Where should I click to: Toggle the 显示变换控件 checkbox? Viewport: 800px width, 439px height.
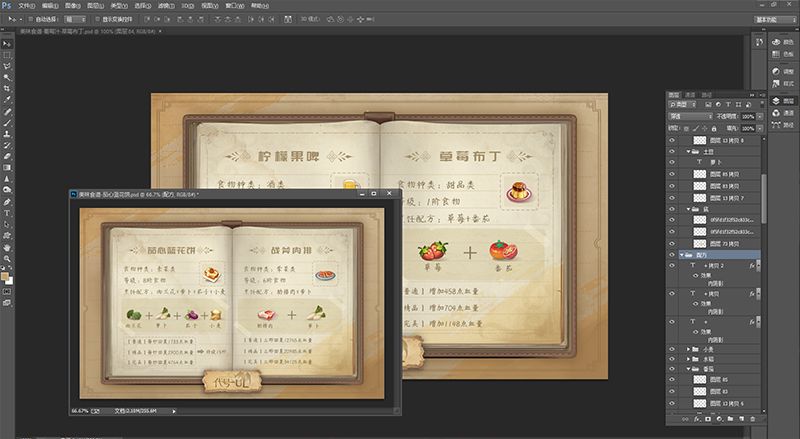point(98,19)
